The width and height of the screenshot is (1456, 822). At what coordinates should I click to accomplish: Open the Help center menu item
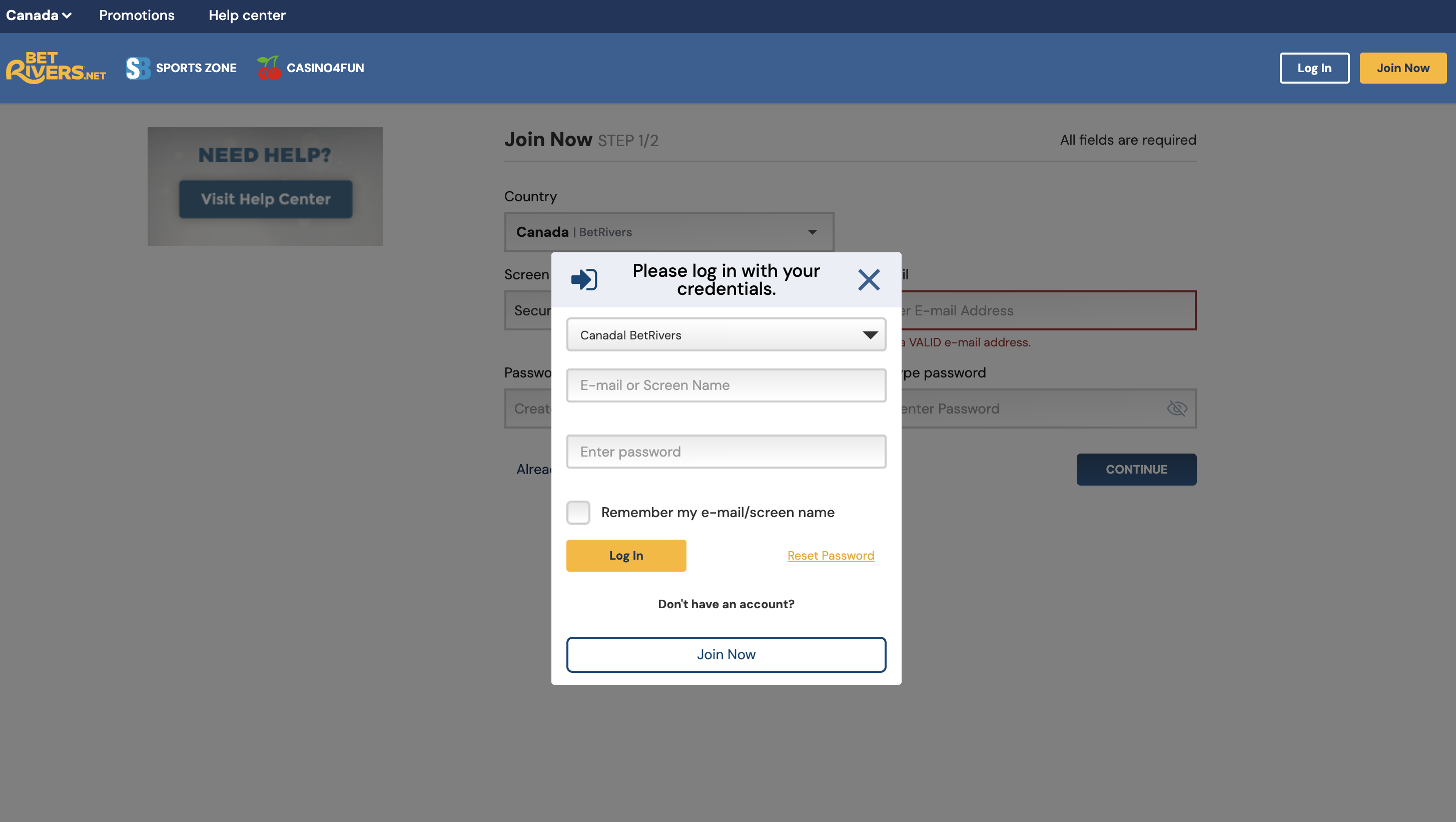tap(247, 15)
